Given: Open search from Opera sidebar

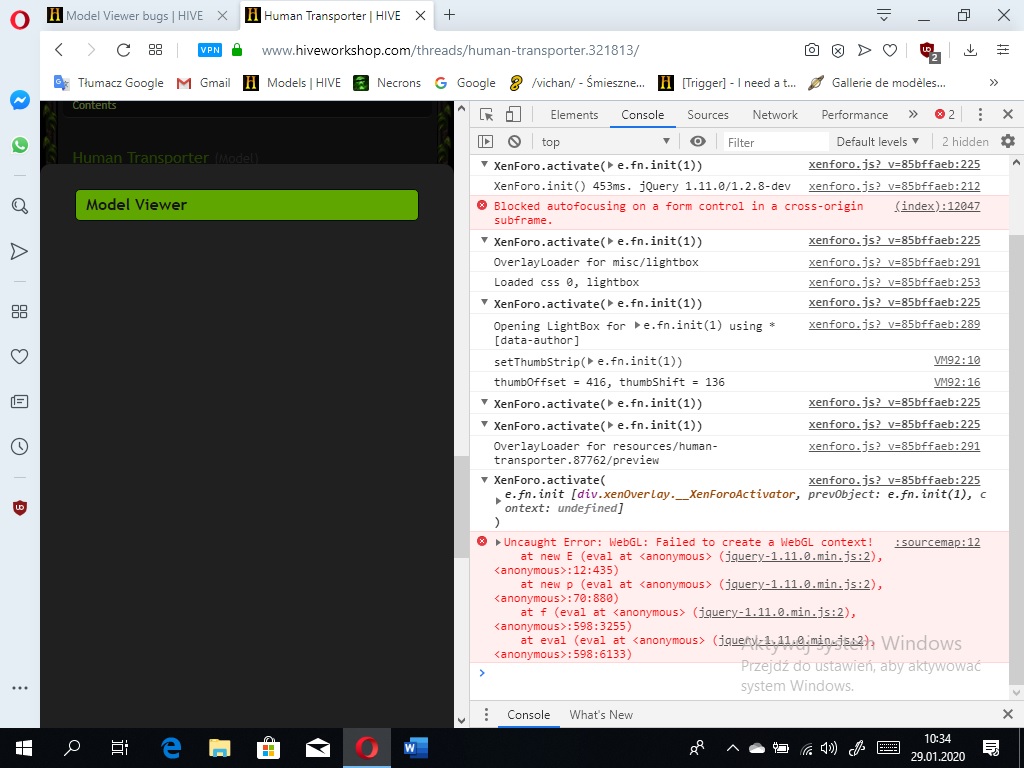Looking at the screenshot, I should [20, 206].
